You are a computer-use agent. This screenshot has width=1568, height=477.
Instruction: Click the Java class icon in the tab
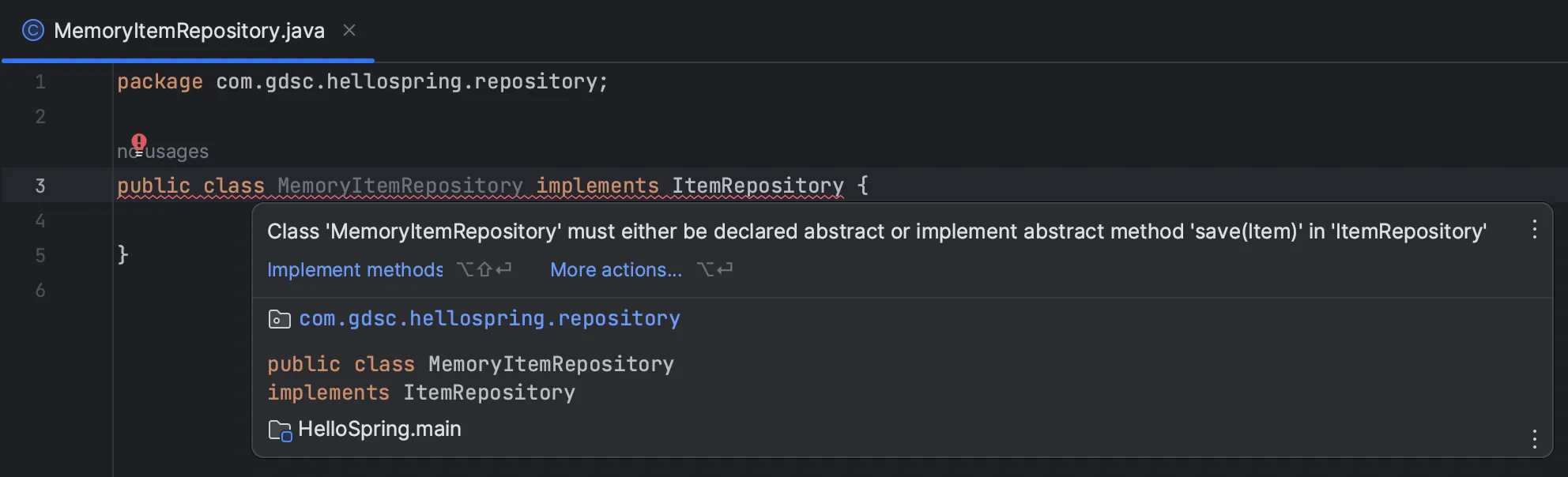[32, 31]
